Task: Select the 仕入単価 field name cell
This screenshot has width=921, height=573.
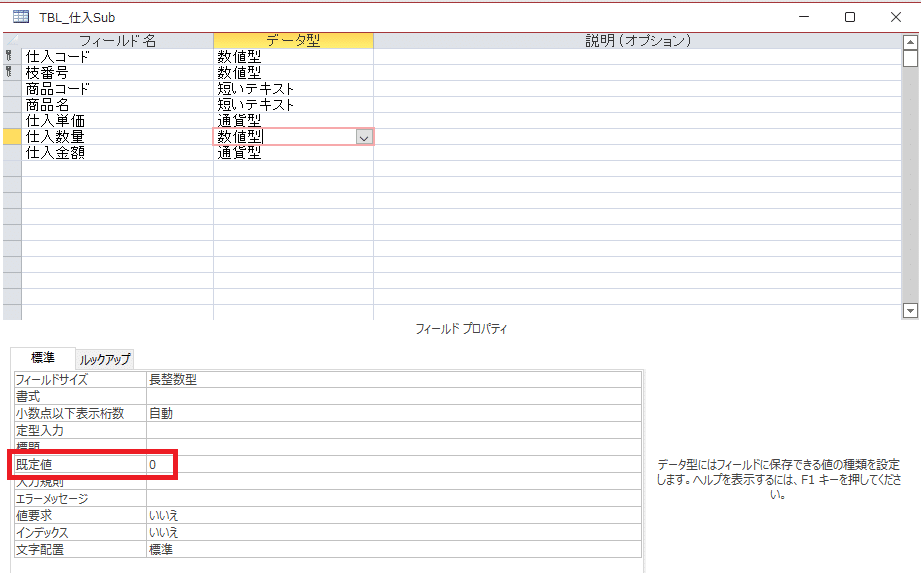Action: [117, 120]
